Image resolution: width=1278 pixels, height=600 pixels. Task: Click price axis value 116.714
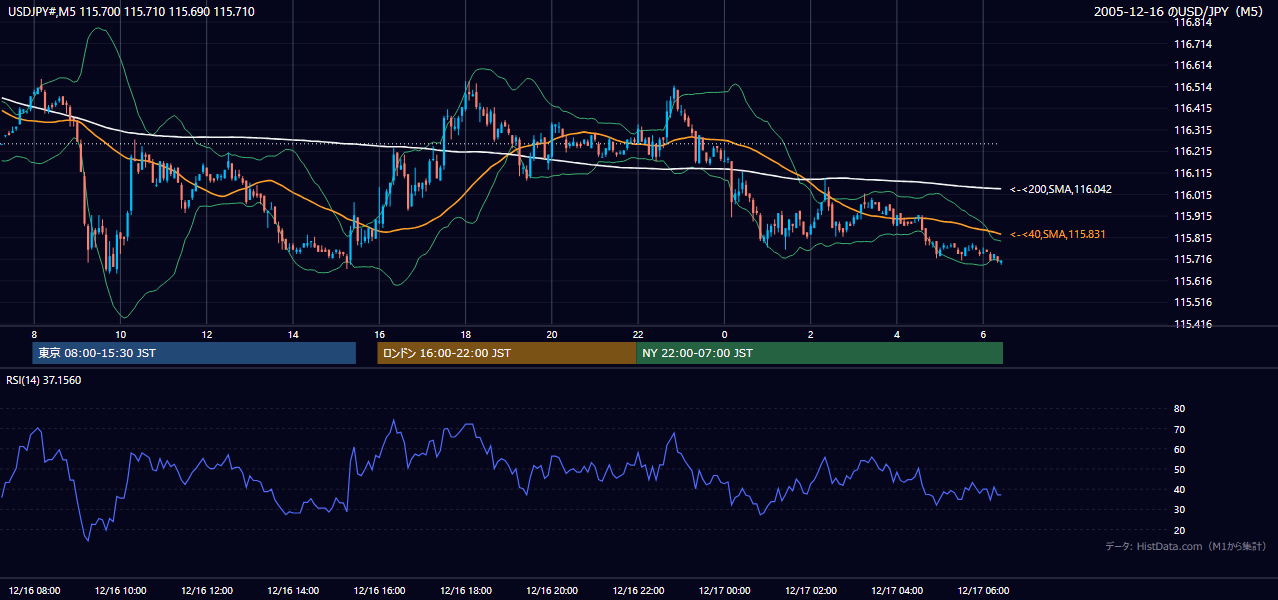point(1193,44)
